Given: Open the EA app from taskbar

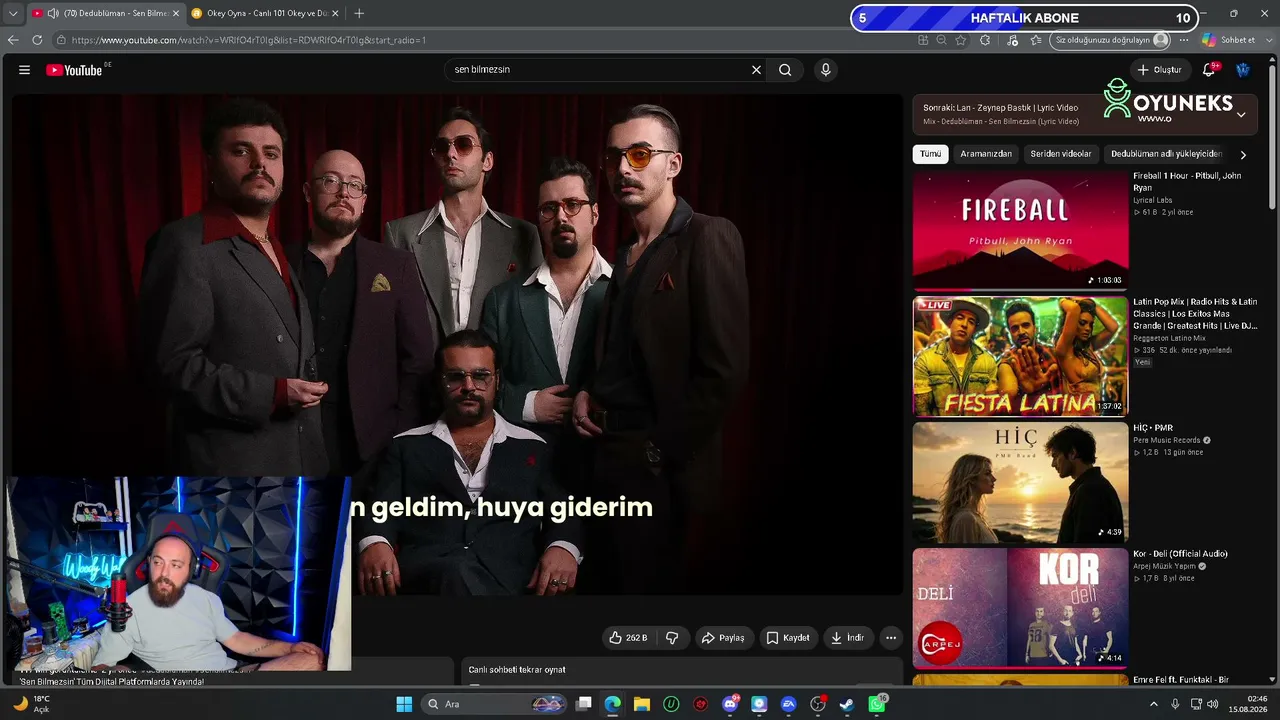Looking at the screenshot, I should [x=788, y=704].
